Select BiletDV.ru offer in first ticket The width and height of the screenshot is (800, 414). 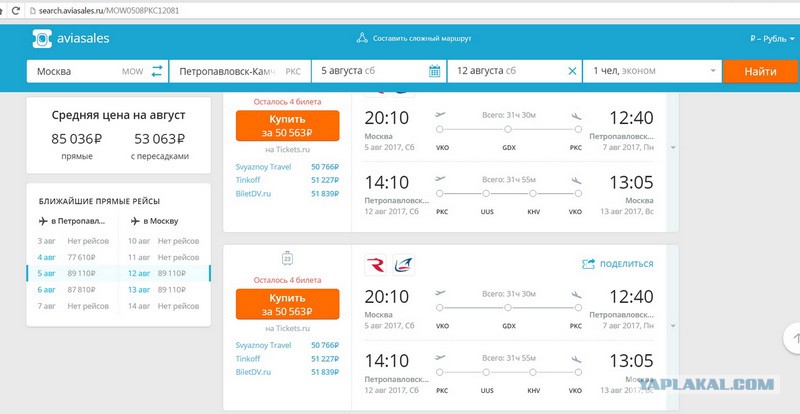coord(287,193)
